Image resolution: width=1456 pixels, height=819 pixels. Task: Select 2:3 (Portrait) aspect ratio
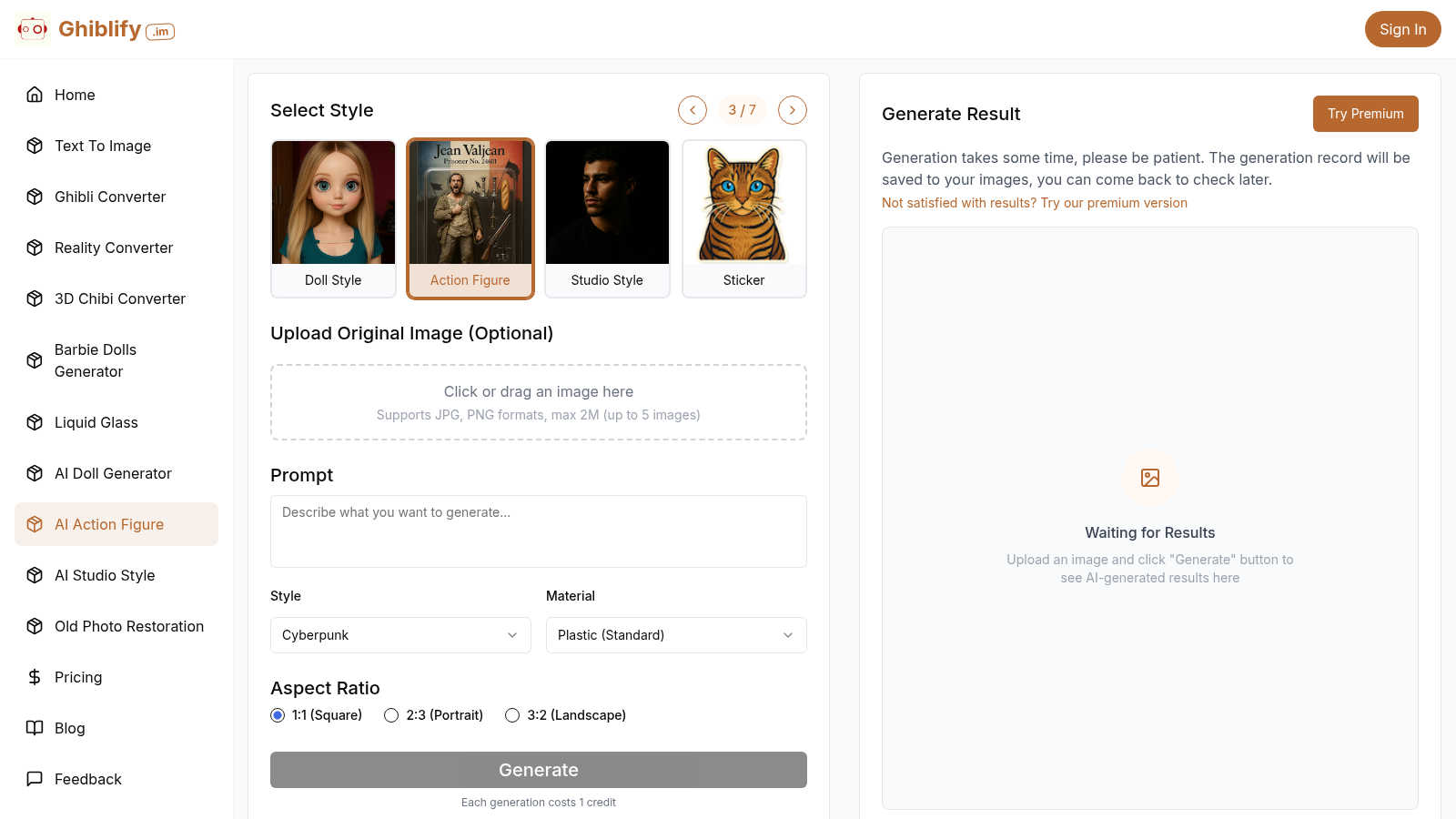[x=391, y=715]
